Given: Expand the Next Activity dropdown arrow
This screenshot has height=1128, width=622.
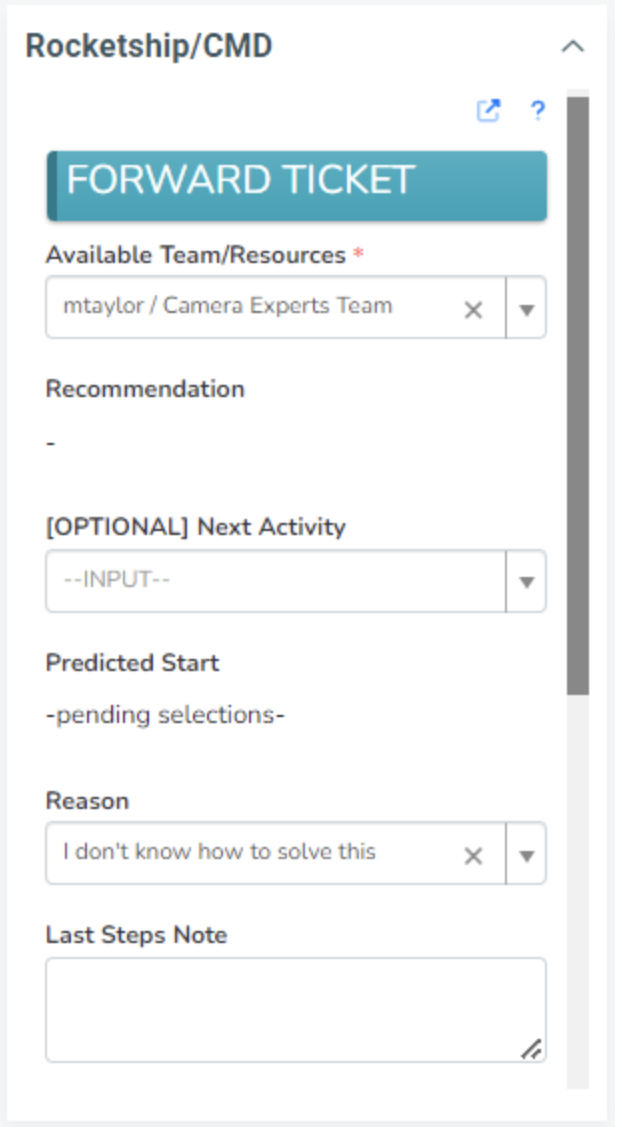Looking at the screenshot, I should [527, 582].
